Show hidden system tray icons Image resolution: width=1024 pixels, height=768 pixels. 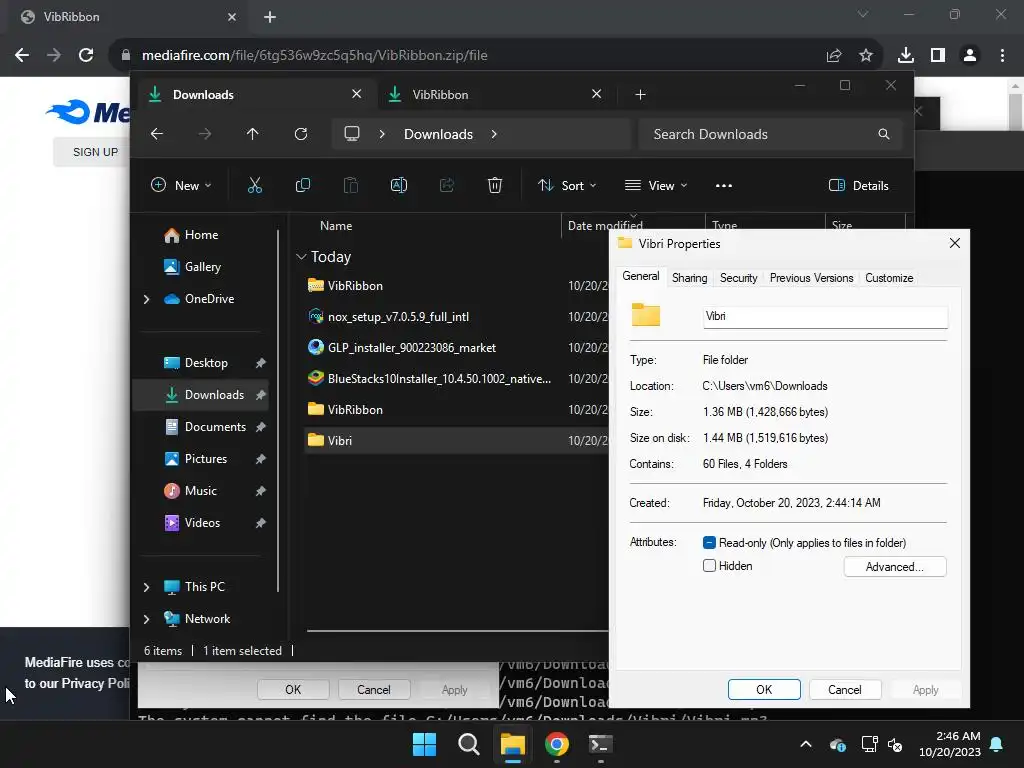tap(806, 744)
